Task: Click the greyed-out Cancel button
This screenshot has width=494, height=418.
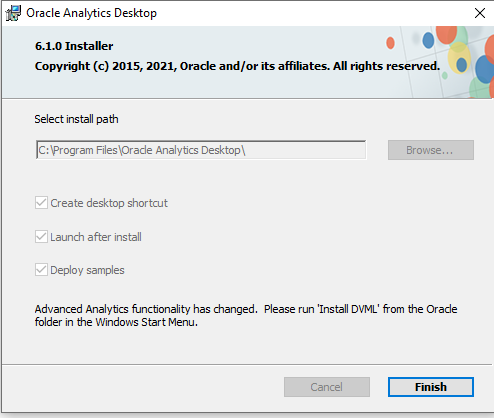Action: [x=327, y=387]
